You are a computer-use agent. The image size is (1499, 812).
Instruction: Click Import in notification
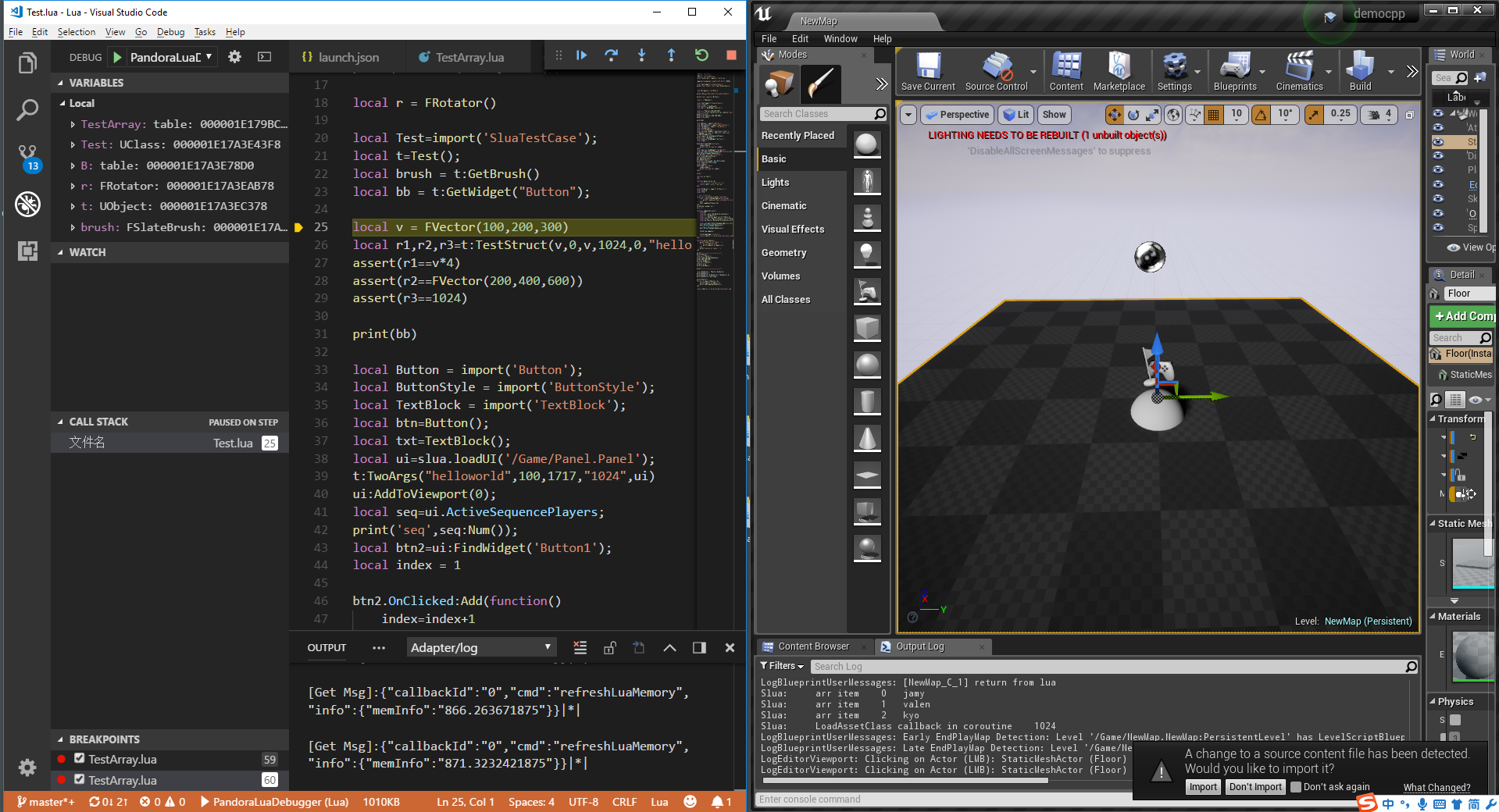[1203, 787]
